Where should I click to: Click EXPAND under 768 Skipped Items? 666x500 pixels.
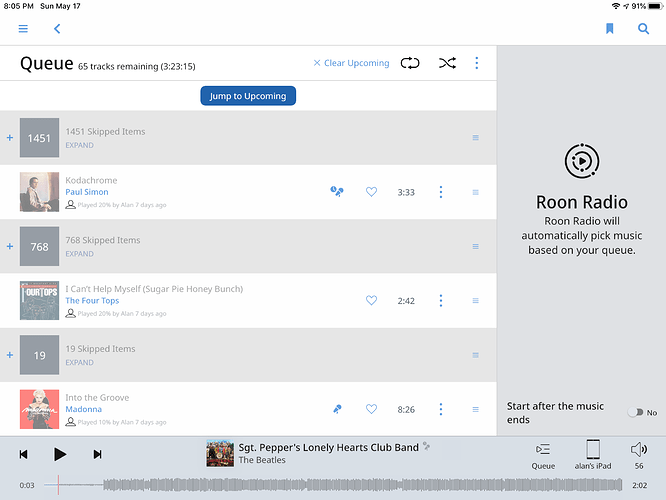point(79,254)
